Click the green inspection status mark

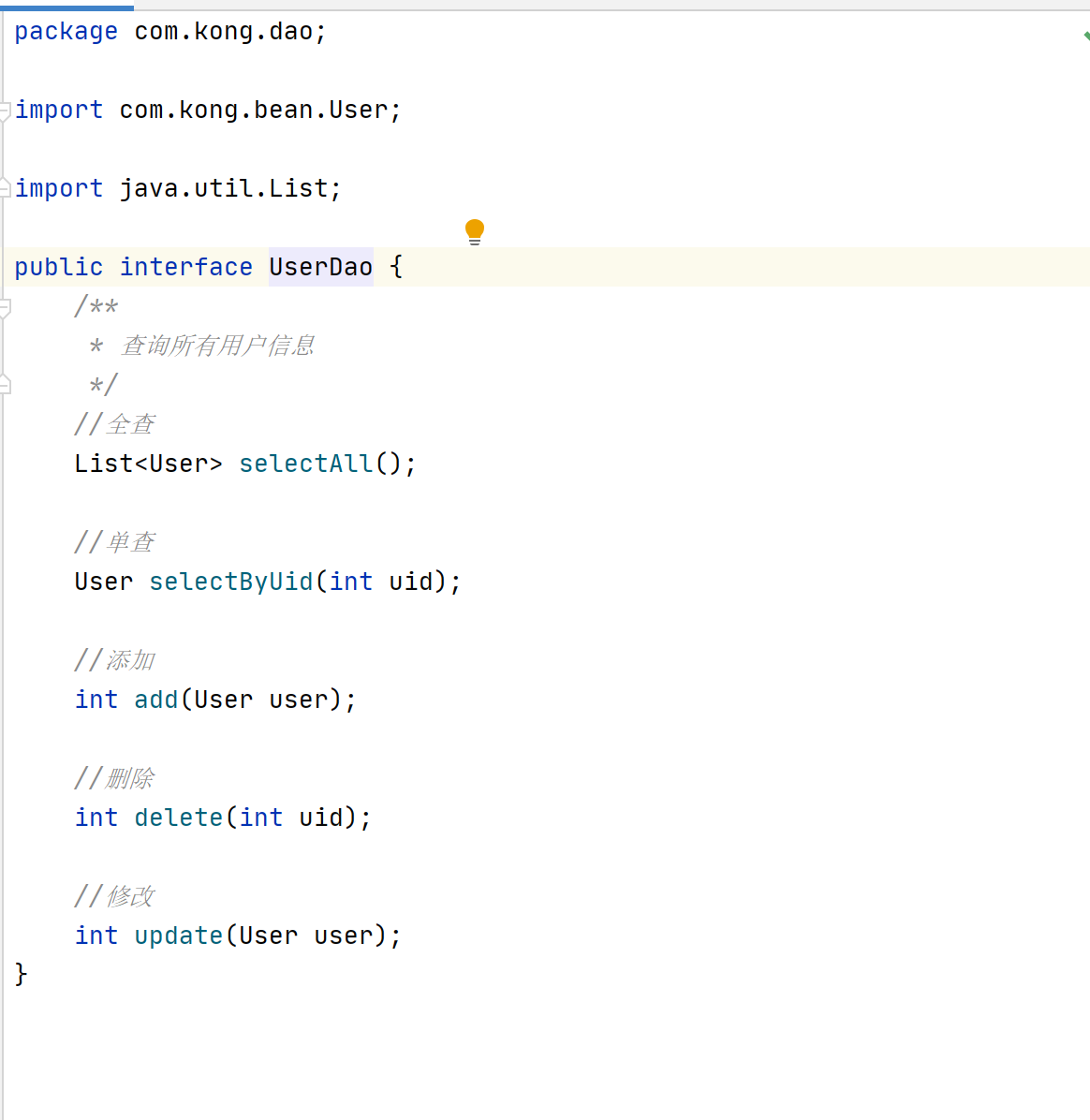coord(1085,35)
